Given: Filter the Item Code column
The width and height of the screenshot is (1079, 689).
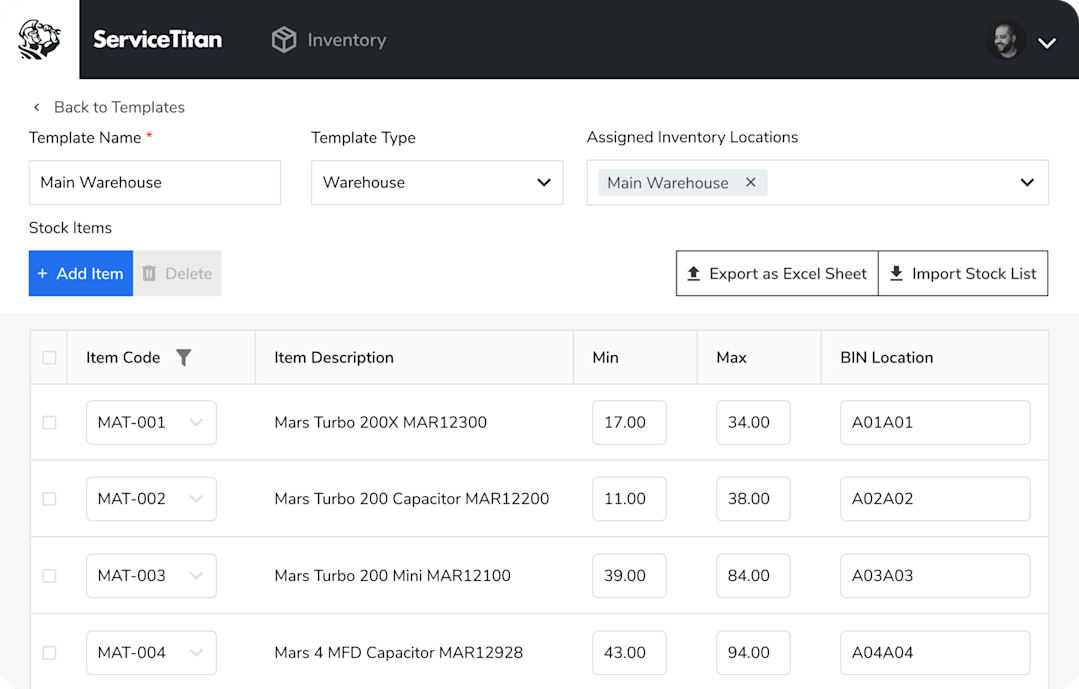Looking at the screenshot, I should point(183,357).
